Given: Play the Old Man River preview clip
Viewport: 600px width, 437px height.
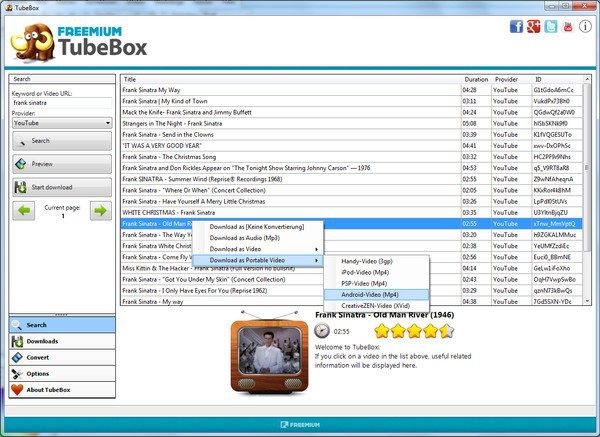Looking at the screenshot, I should tap(322, 331).
